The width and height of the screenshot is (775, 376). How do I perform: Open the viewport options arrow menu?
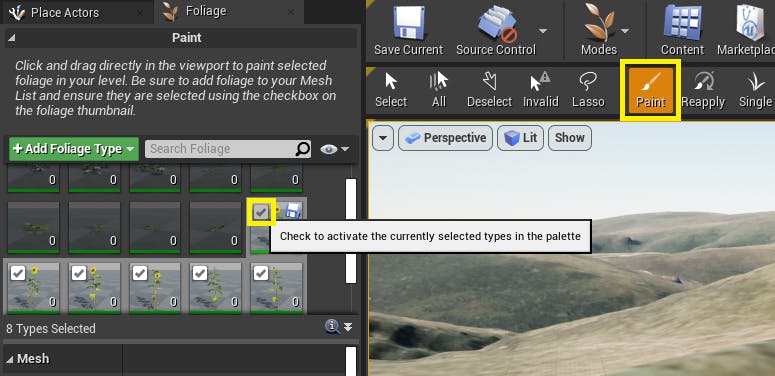pyautogui.click(x=383, y=137)
